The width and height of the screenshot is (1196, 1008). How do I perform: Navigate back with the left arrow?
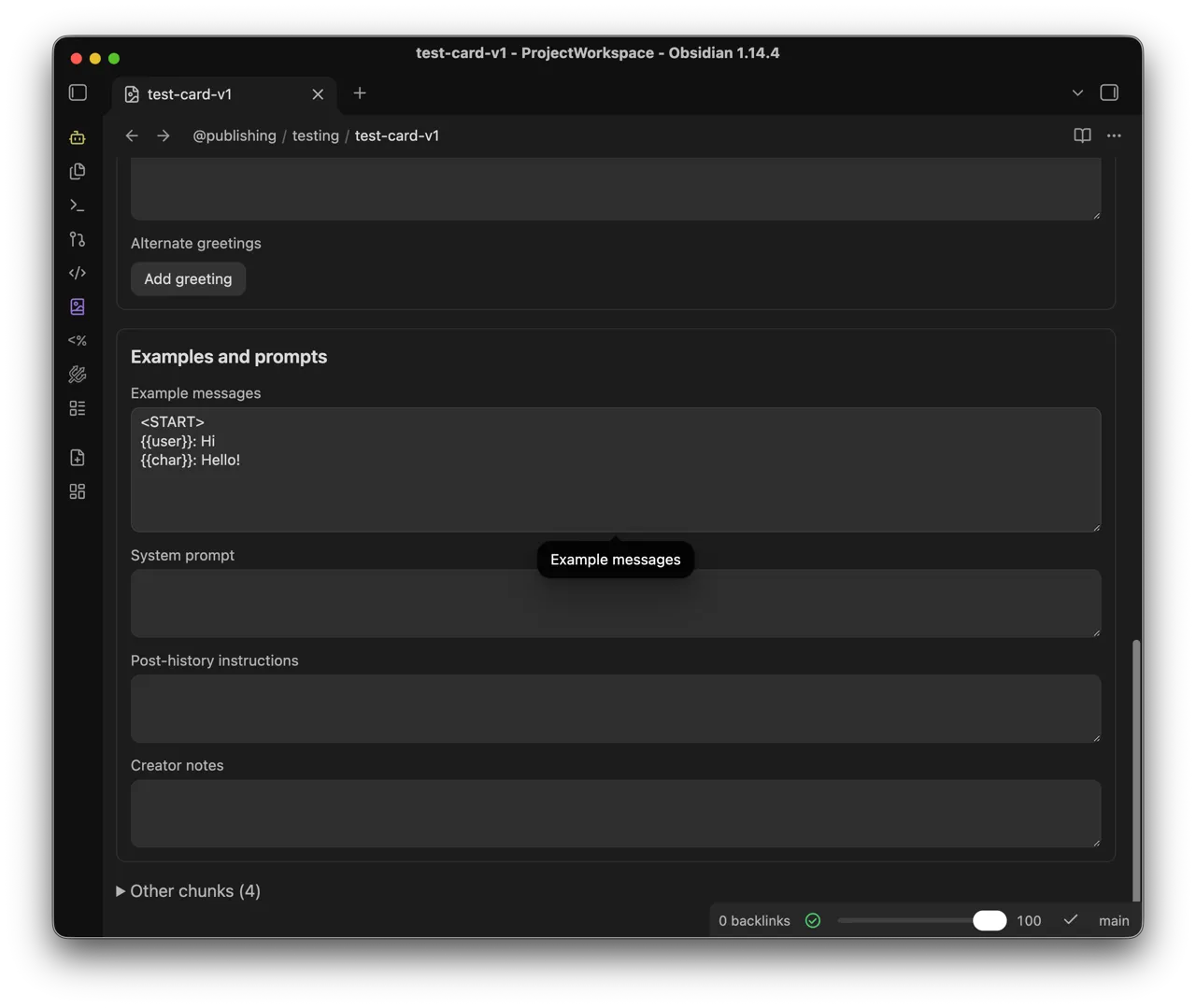click(x=132, y=135)
